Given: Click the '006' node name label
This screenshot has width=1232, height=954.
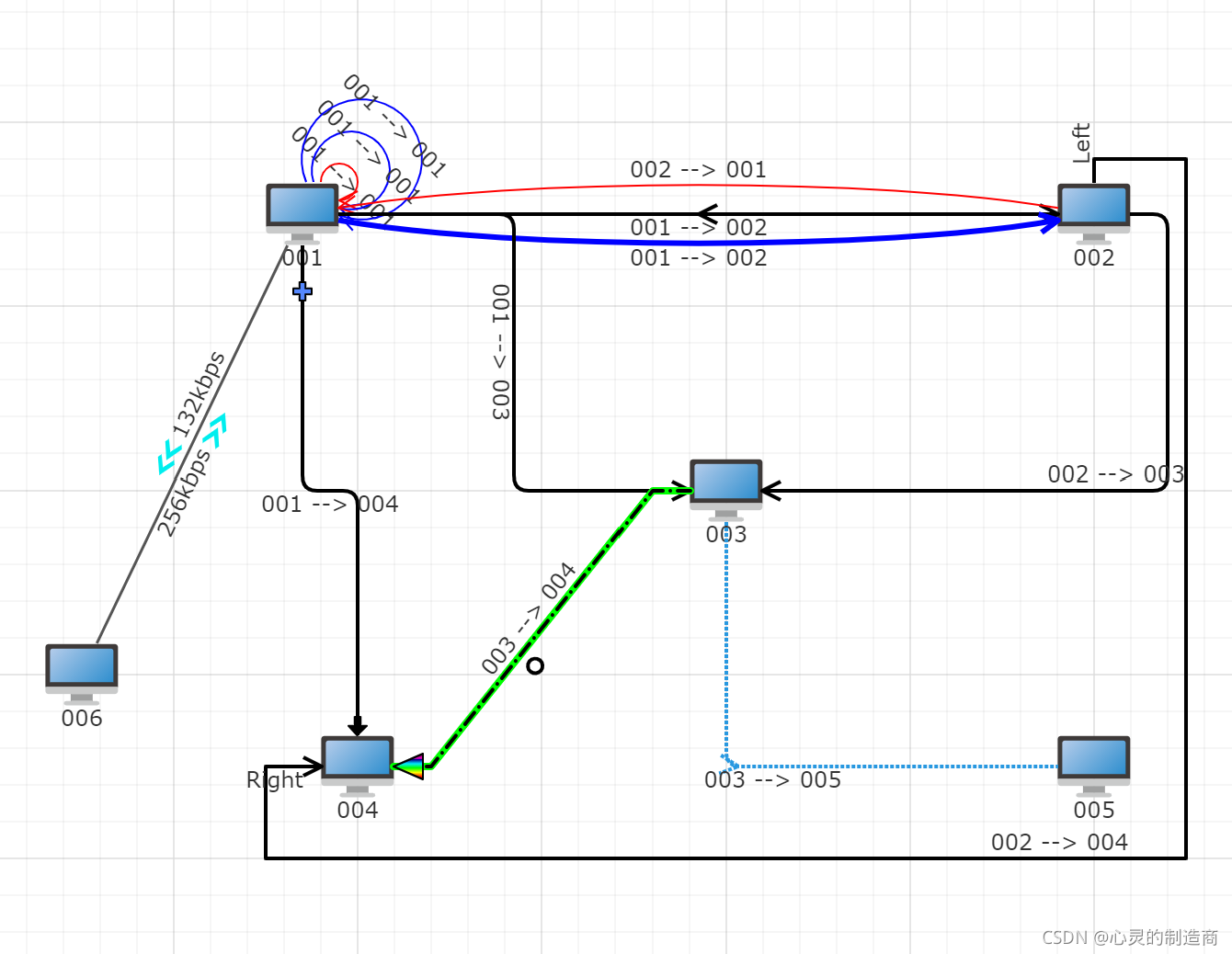Looking at the screenshot, I should pos(82,718).
